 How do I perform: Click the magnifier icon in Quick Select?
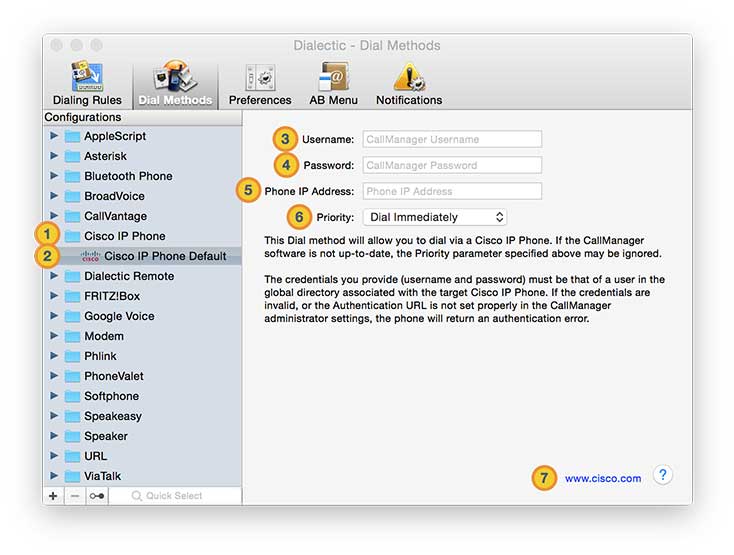pyautogui.click(x=136, y=496)
